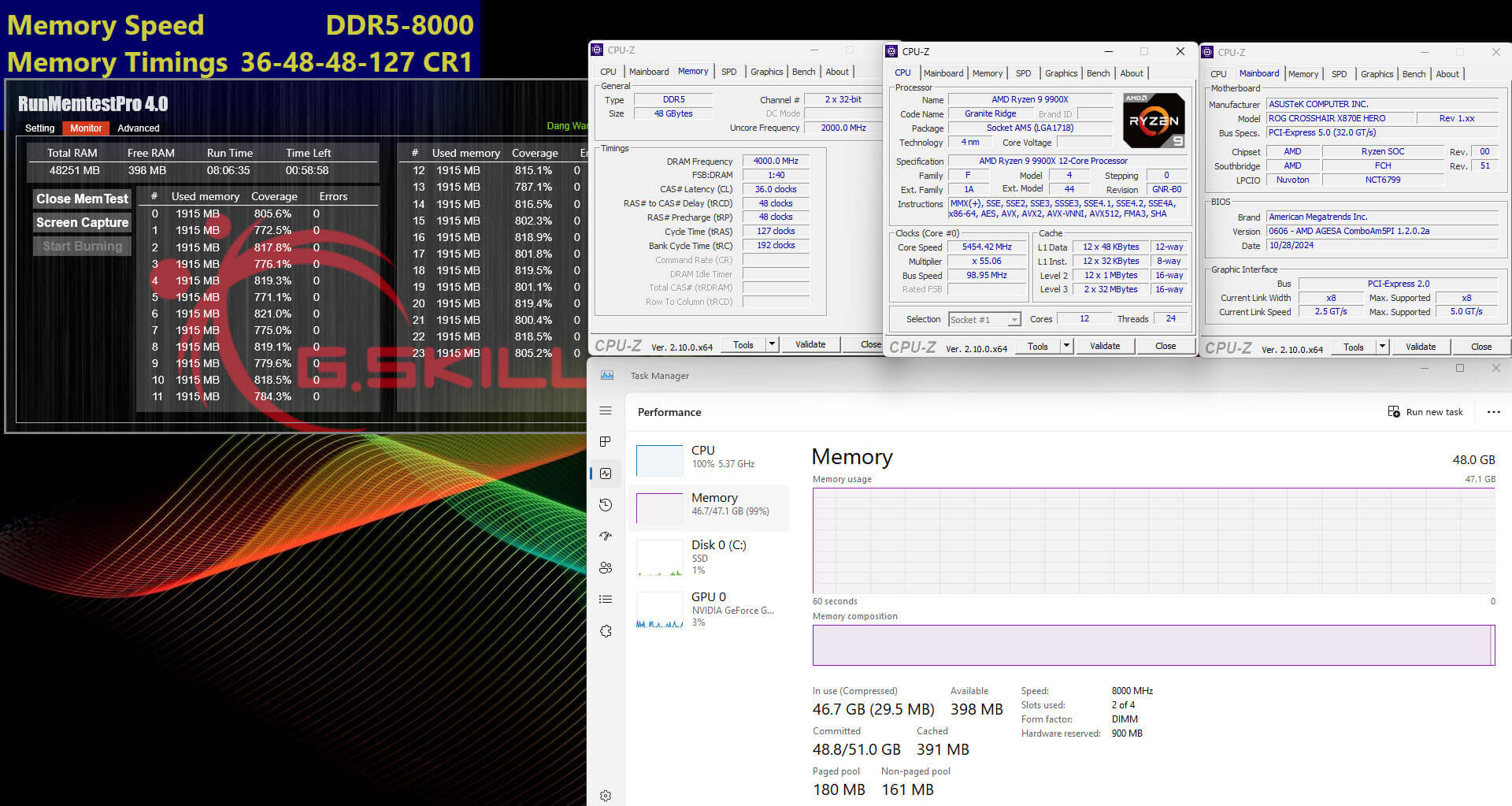Click row 4 coverage 819.3% in RunMemtestPro
The height and width of the screenshot is (806, 1512).
click(272, 280)
